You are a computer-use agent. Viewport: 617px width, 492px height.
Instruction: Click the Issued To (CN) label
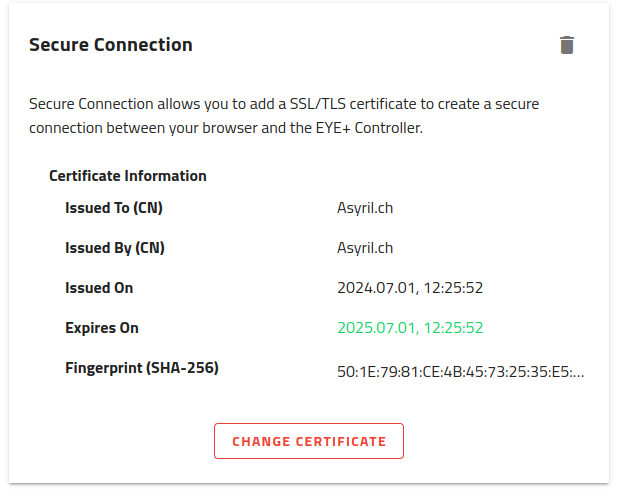pos(113,208)
